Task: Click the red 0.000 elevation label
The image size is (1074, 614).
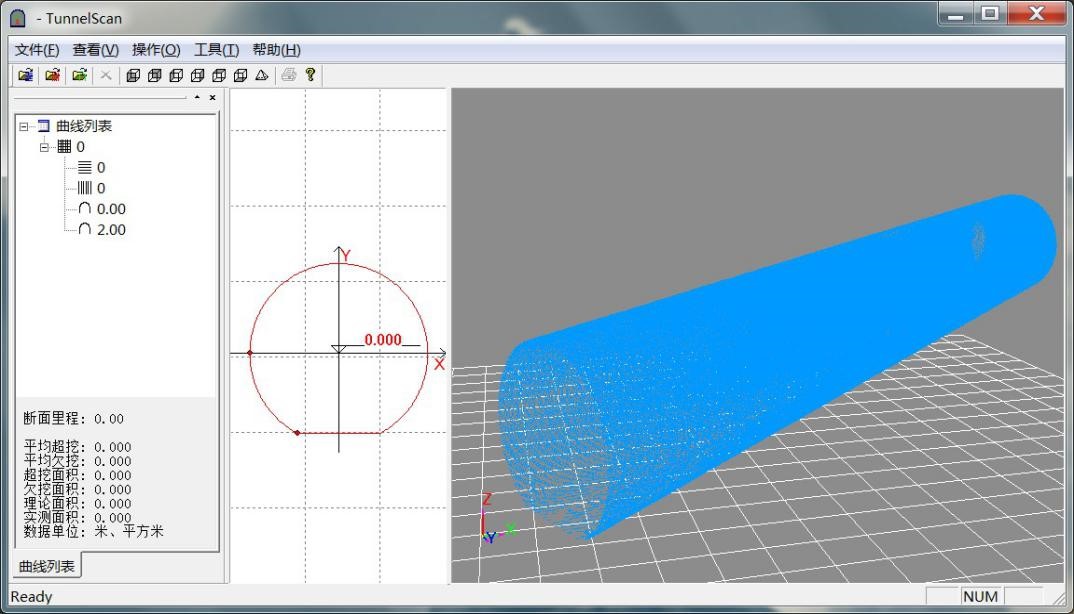Action: tap(383, 339)
